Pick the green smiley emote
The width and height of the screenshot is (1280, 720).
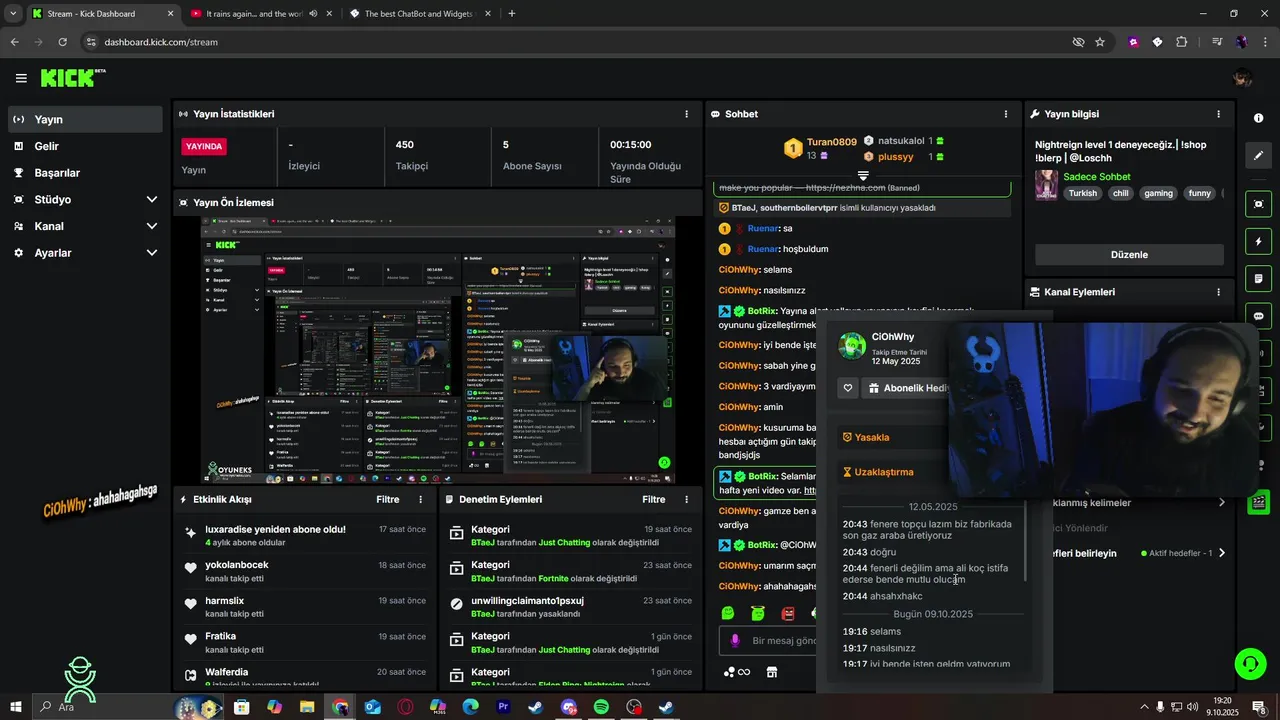728,613
